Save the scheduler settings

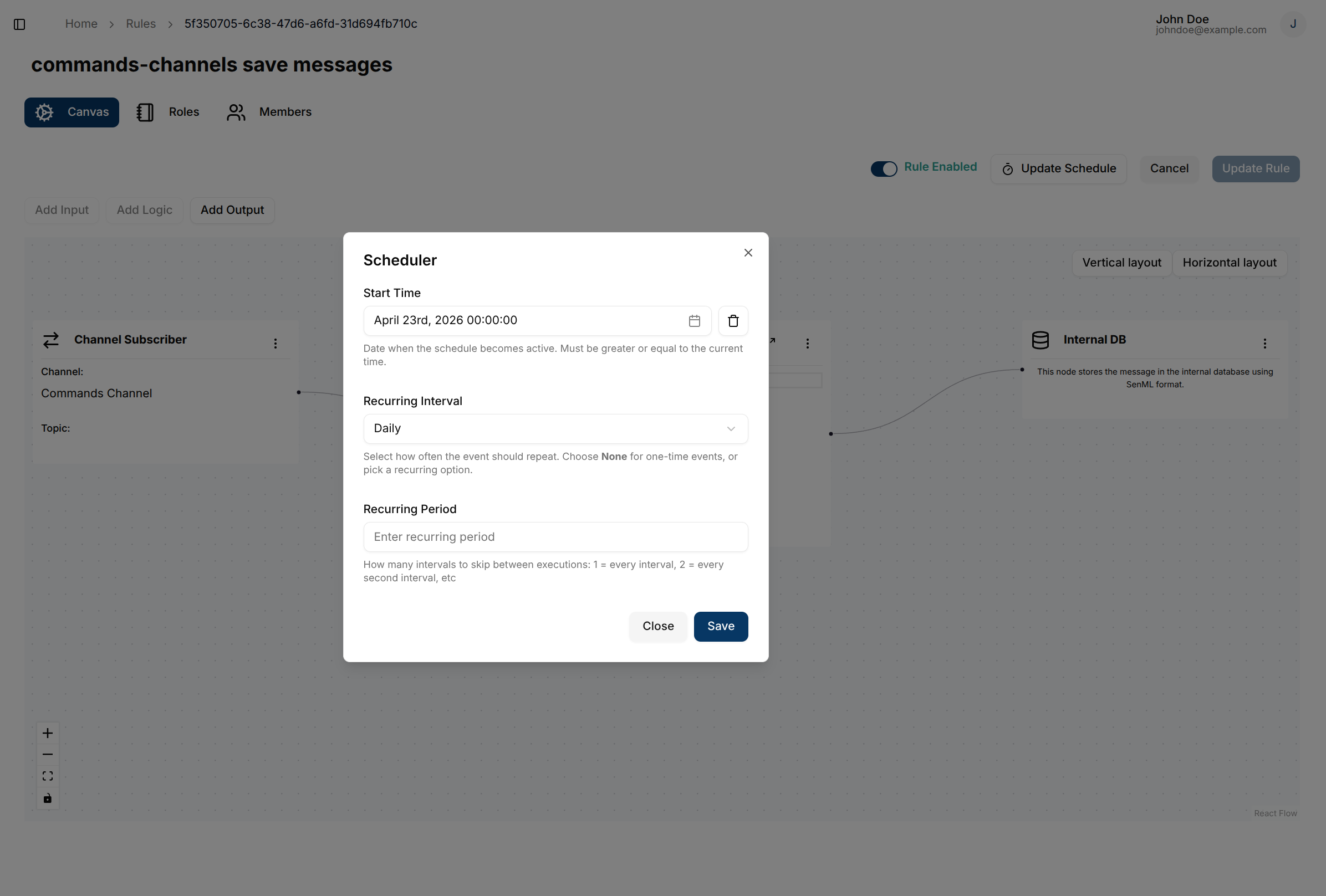(721, 626)
